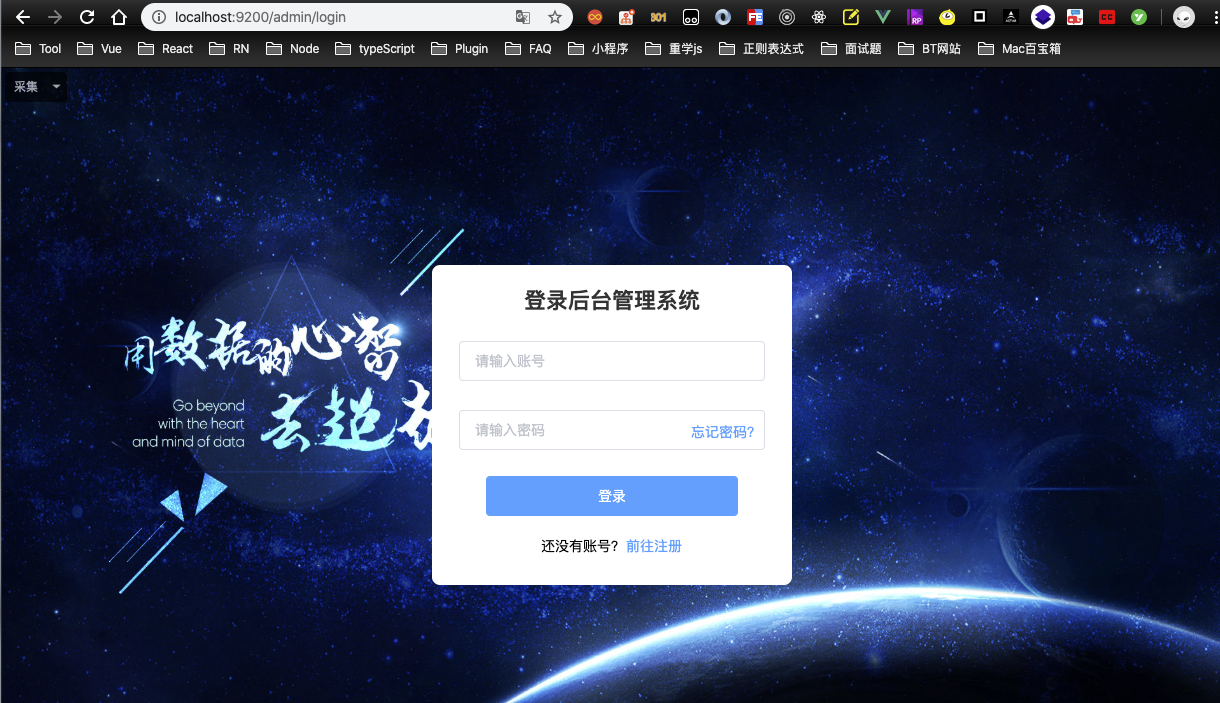Image resolution: width=1220 pixels, height=703 pixels.
Task: Open the white square outline extension
Action: (979, 17)
